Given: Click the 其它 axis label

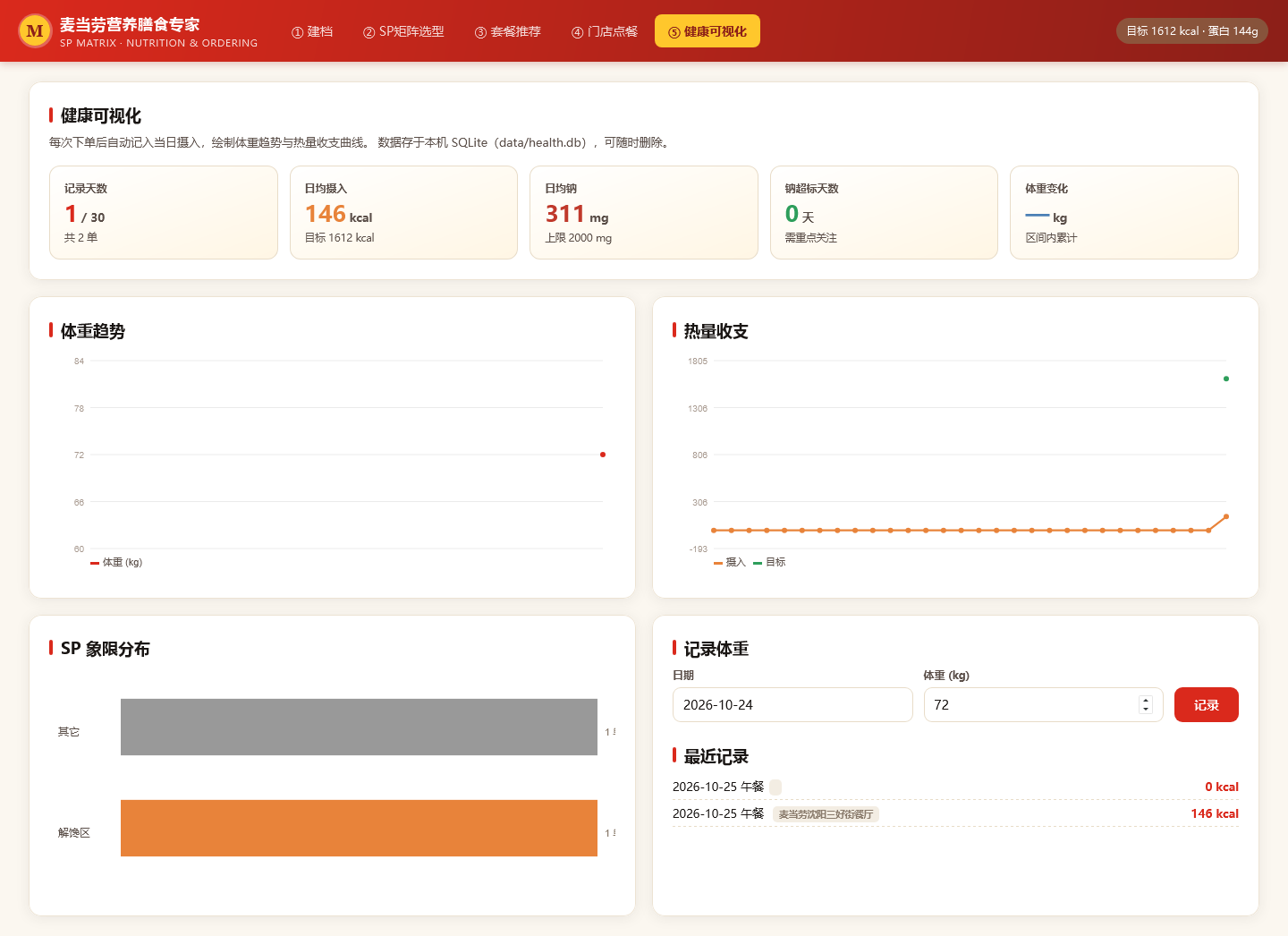Looking at the screenshot, I should (x=69, y=732).
